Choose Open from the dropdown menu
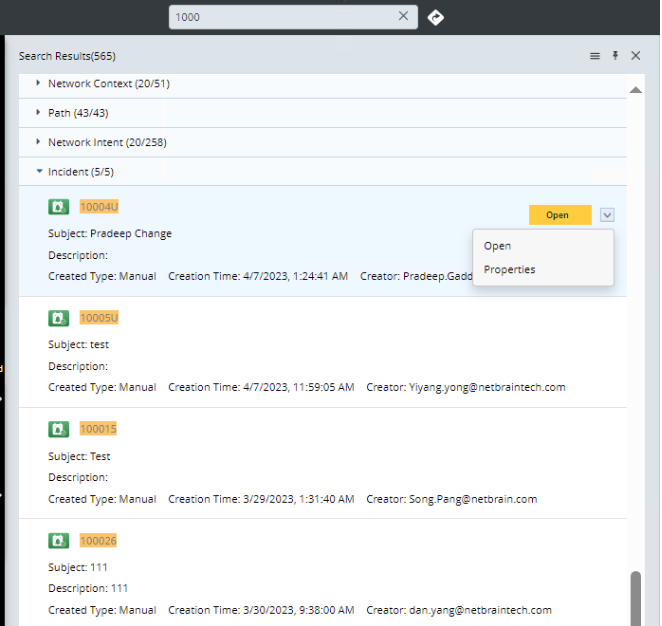Screen dimensions: 662x626 [497, 246]
